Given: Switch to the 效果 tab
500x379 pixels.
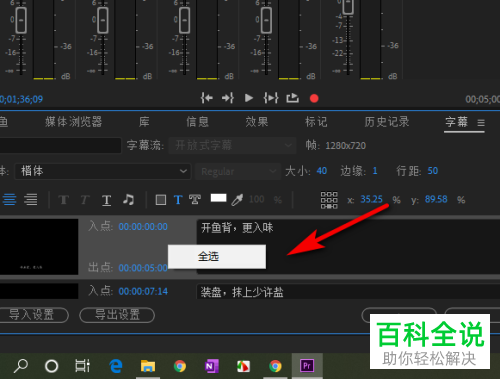Looking at the screenshot, I should click(x=257, y=122).
